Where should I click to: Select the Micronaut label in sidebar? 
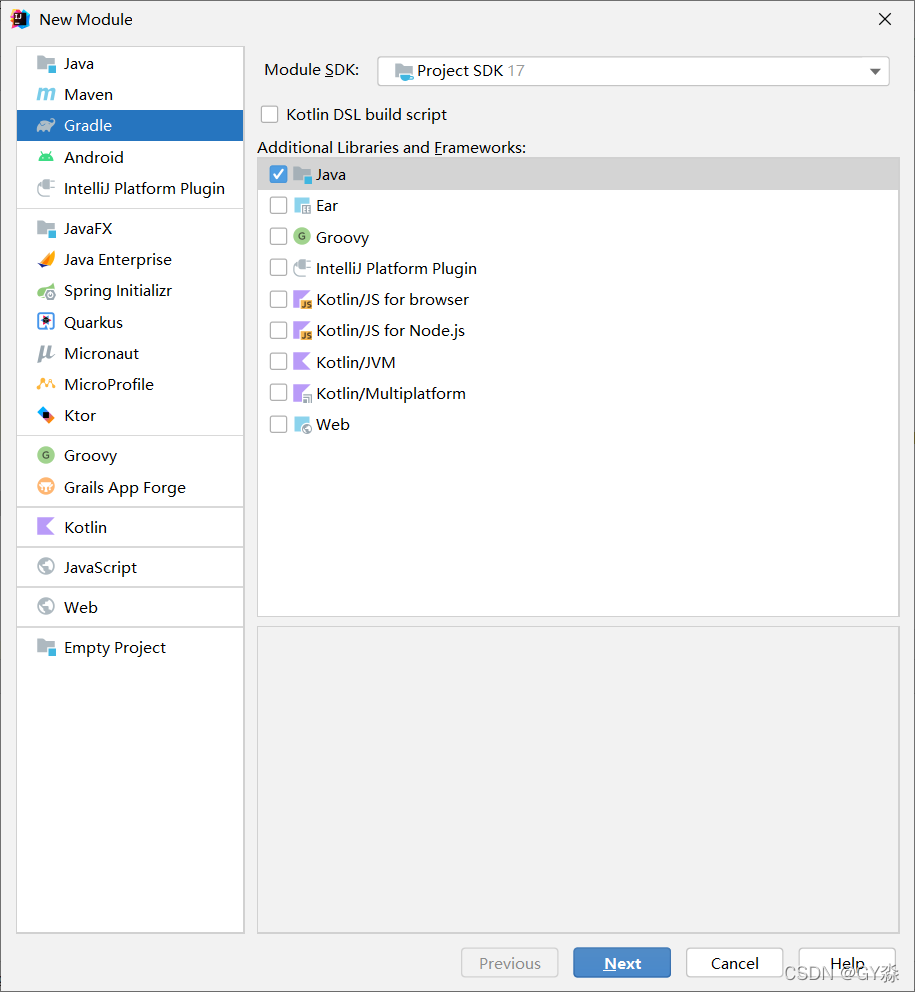[101, 354]
